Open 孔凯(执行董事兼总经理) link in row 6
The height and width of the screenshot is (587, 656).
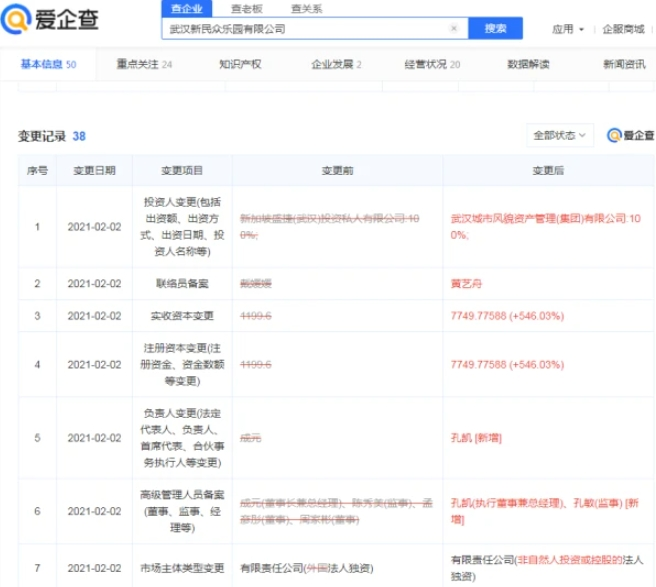coord(507,503)
